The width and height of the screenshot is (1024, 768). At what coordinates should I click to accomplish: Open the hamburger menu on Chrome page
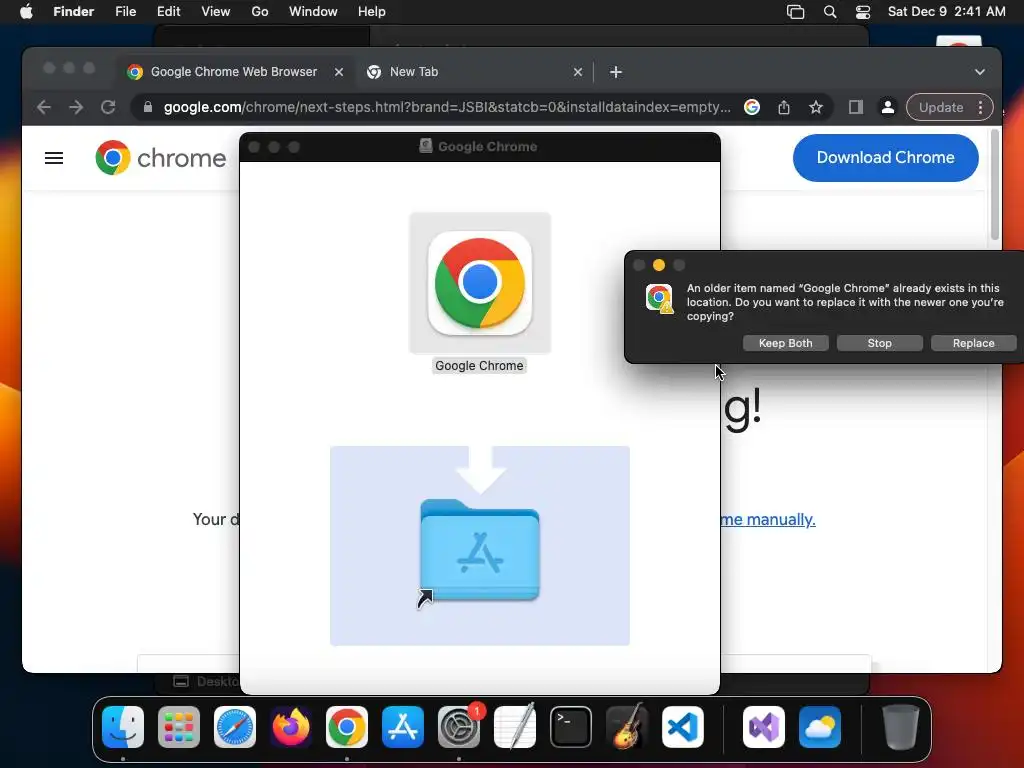[54, 158]
